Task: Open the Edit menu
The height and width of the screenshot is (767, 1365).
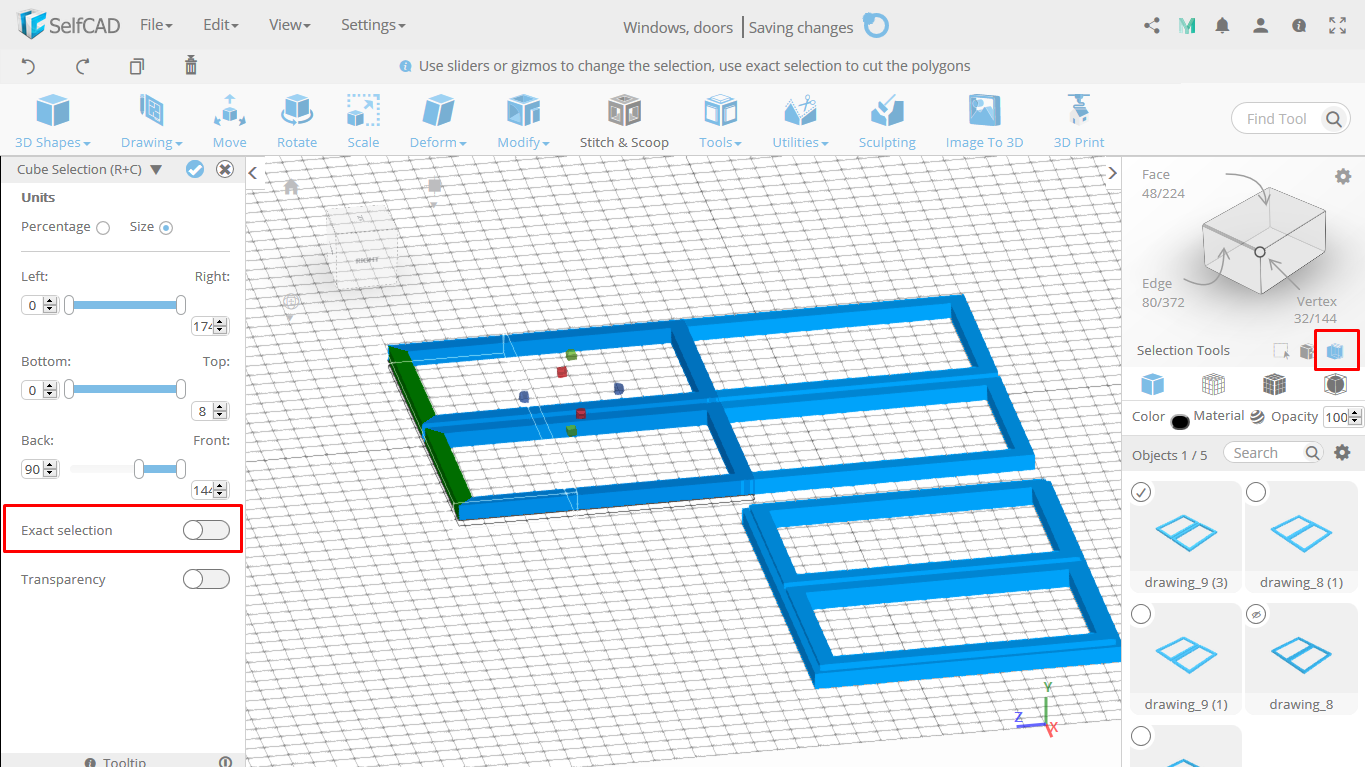Action: click(x=220, y=25)
